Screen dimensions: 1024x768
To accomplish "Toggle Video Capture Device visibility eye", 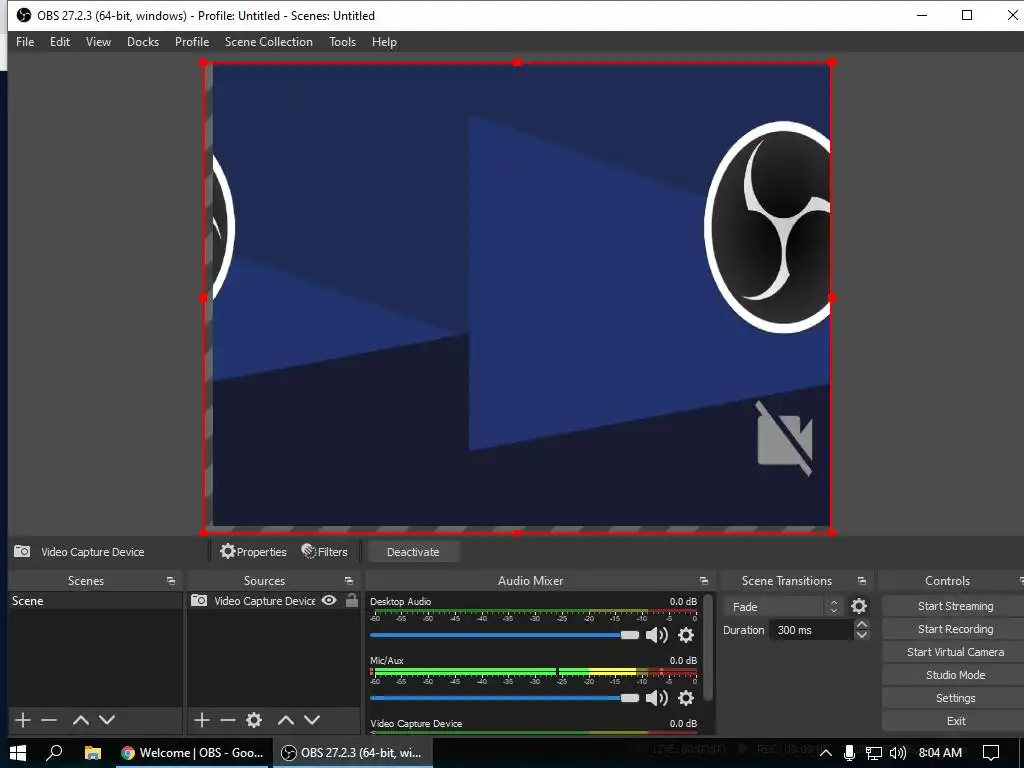I will tap(329, 600).
